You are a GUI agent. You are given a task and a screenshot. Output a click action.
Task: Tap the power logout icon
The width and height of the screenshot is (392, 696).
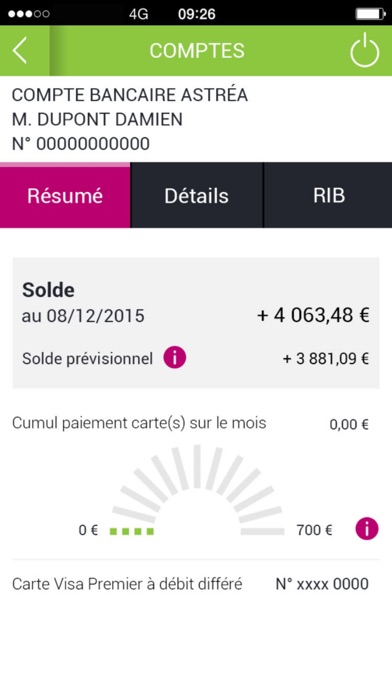364,50
